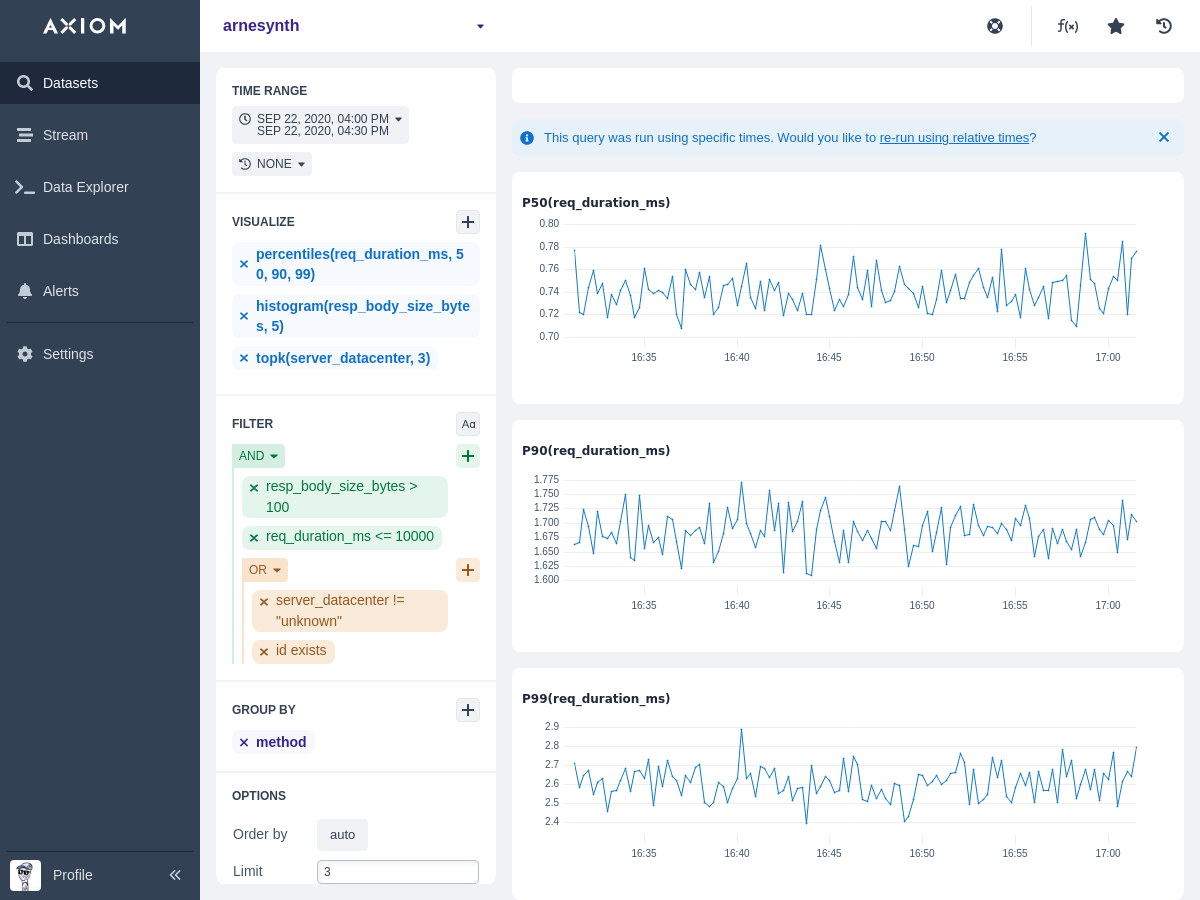Viewport: 1200px width, 900px height.
Task: Collapse the sidebar with double chevron
Action: tap(175, 875)
